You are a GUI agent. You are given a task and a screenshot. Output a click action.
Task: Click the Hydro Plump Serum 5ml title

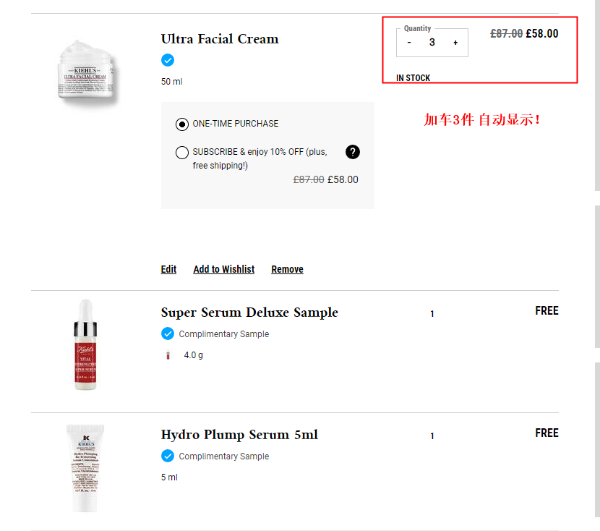pos(239,435)
